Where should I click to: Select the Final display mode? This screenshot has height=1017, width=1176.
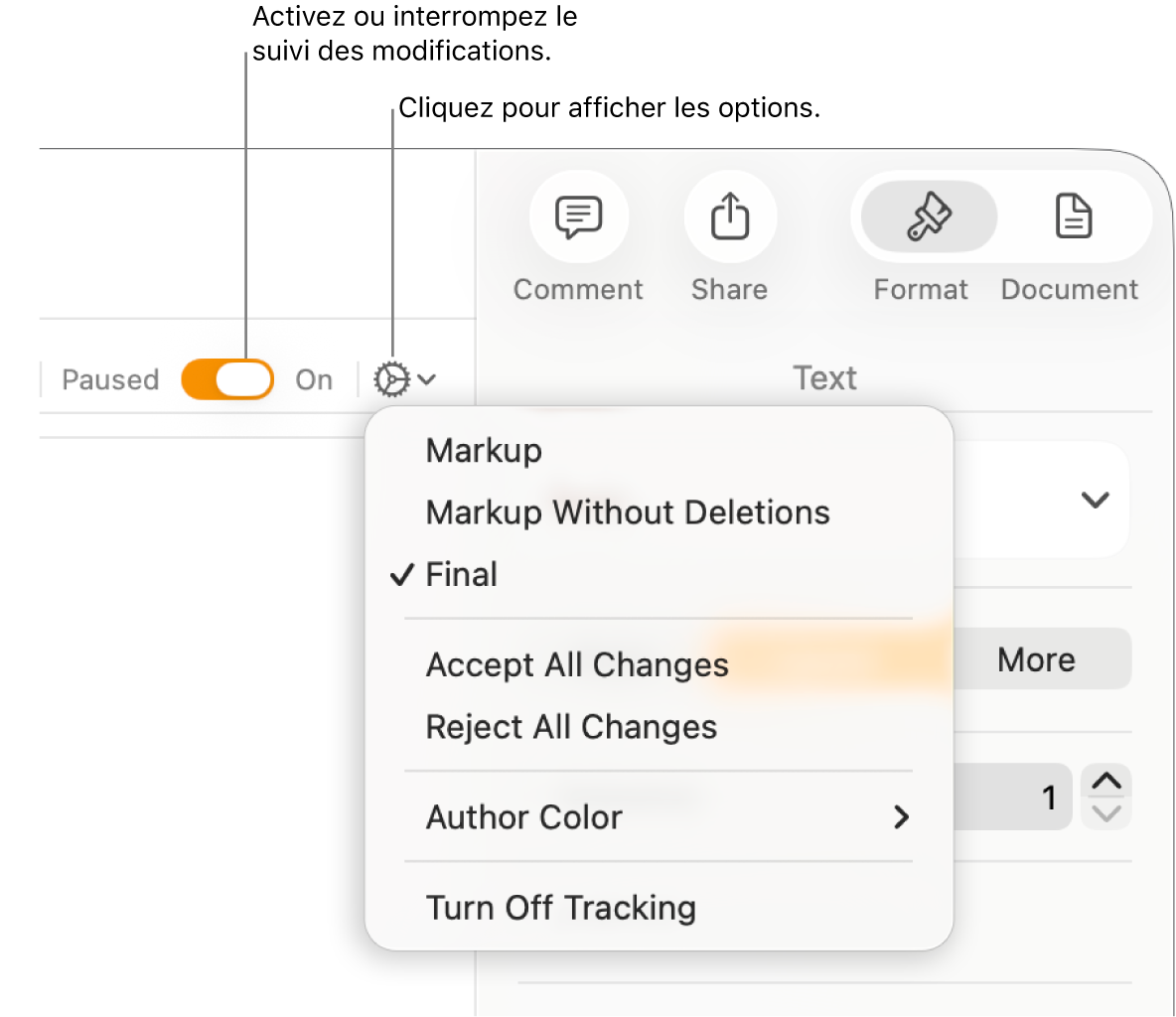tap(461, 574)
